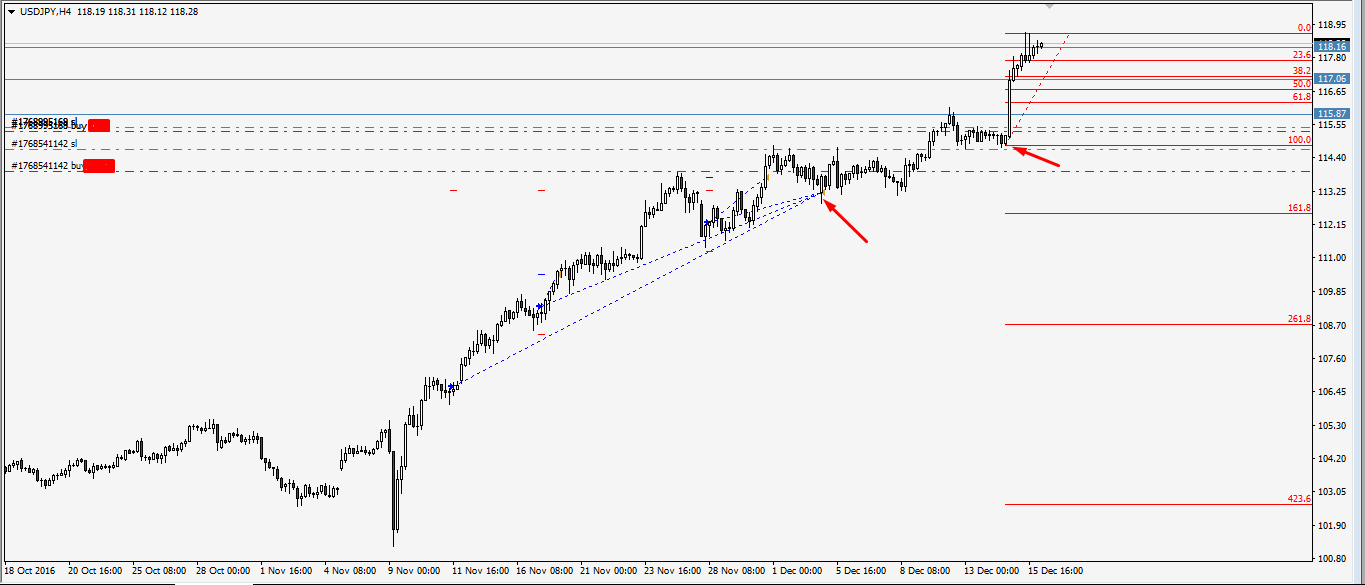The image size is (1365, 585).
Task: Click the 113.25 price scale value
Action: 1333,191
